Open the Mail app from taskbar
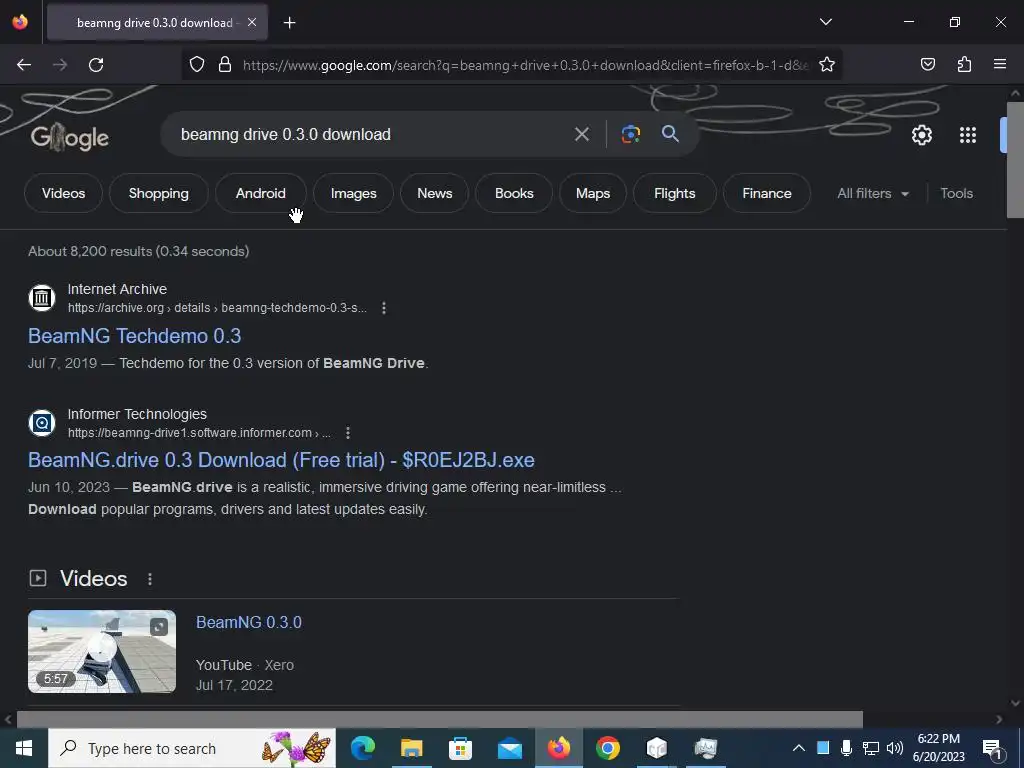This screenshot has width=1024, height=768. tap(509, 748)
